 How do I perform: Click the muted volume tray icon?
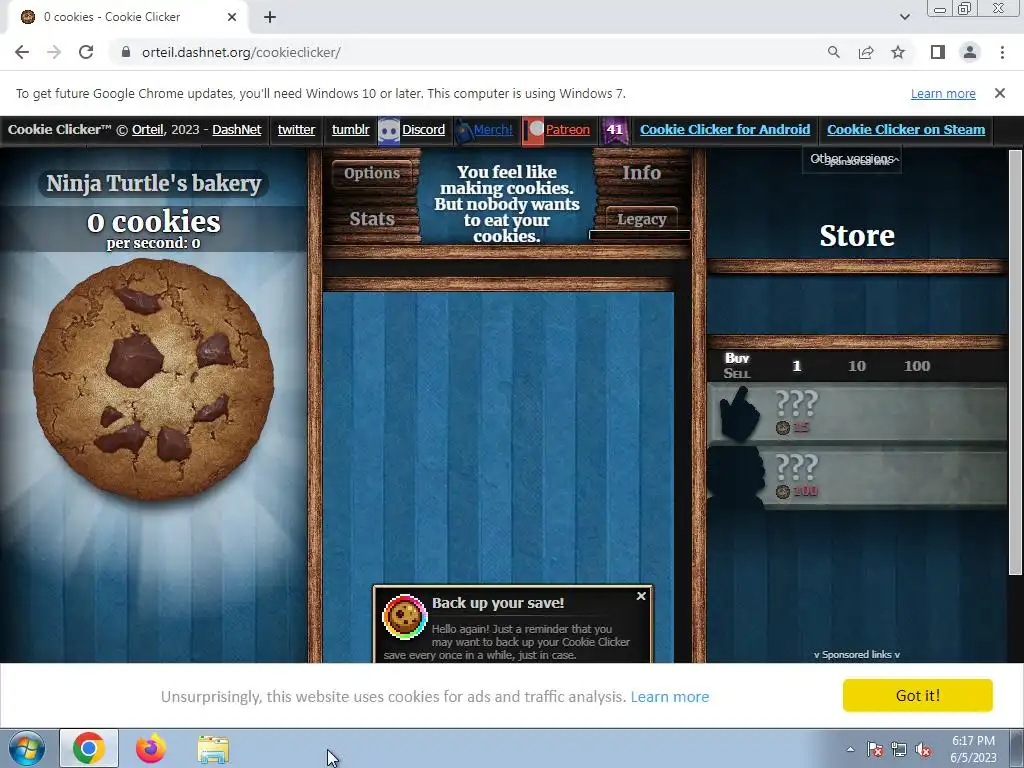tap(923, 749)
